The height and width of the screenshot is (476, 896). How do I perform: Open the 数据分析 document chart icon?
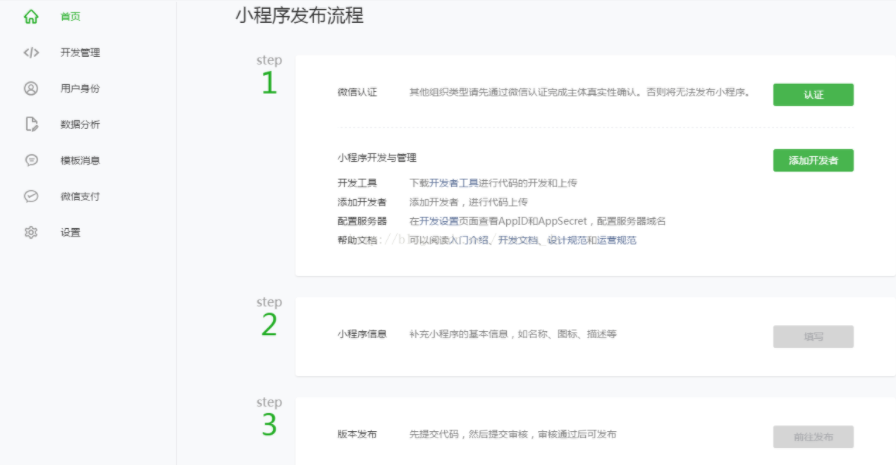(x=31, y=124)
